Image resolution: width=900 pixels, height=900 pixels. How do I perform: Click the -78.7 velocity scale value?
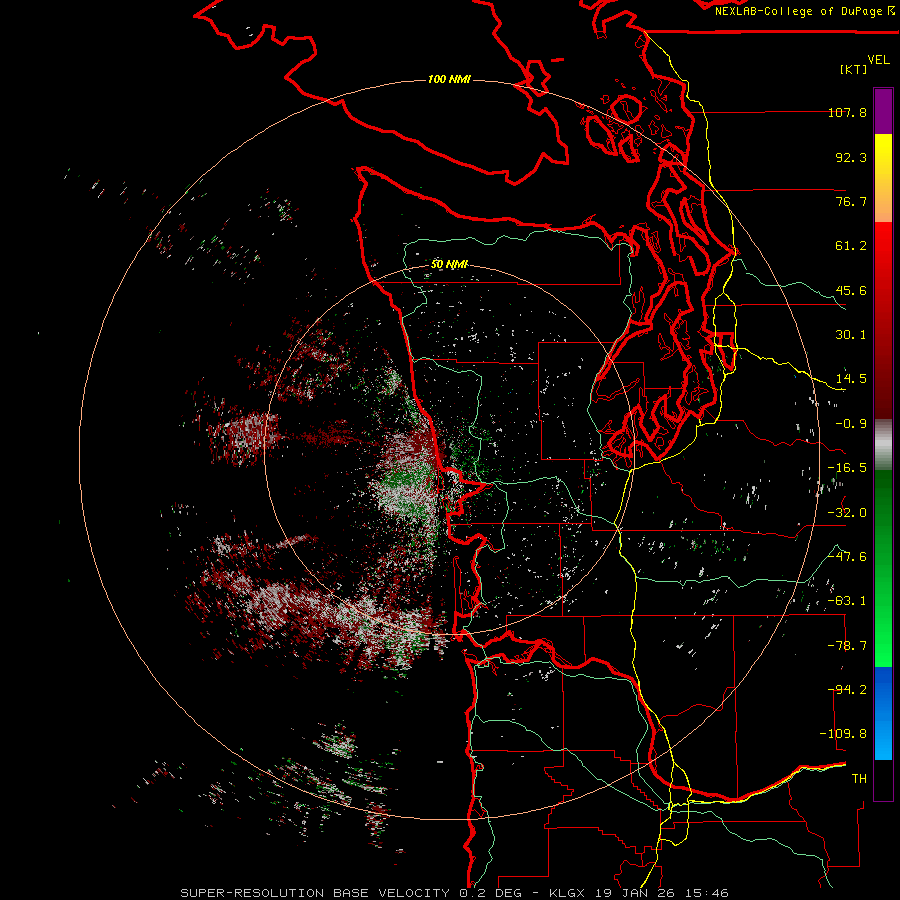[847, 646]
